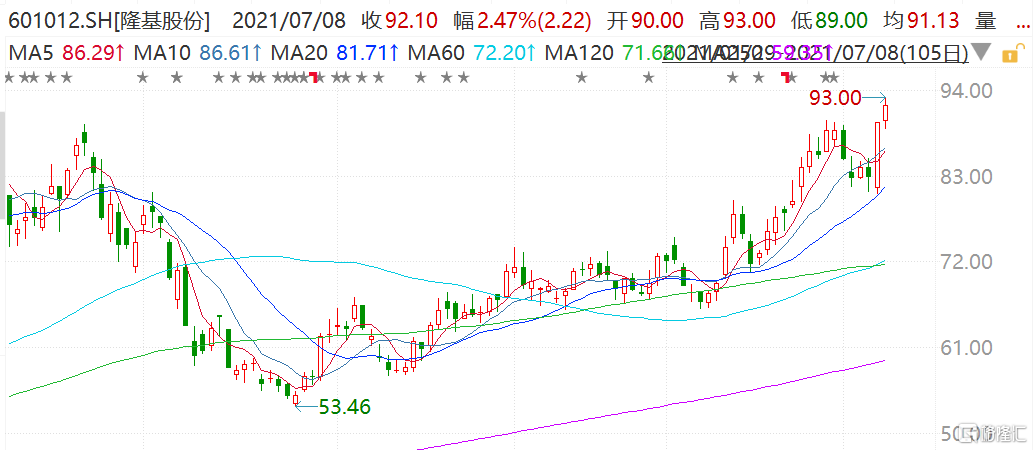This screenshot has width=1033, height=450.
Task: Click the low value 低89.00
Action: coord(830,21)
